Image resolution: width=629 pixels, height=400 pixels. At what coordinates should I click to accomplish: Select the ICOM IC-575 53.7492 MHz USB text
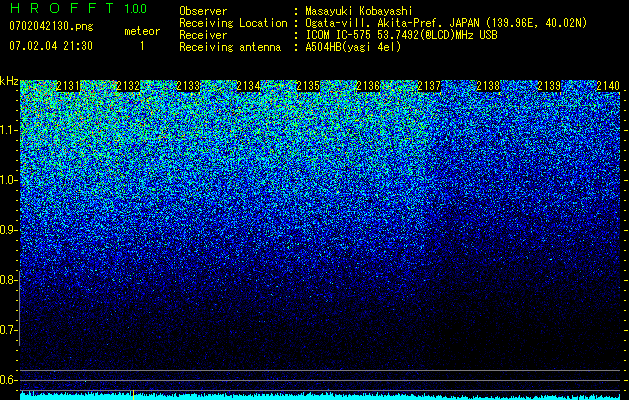click(401, 35)
